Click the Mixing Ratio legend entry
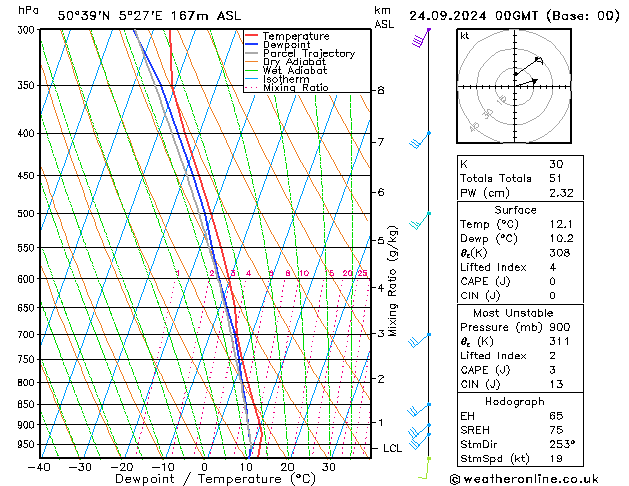This screenshot has height=486, width=629. click(287, 88)
